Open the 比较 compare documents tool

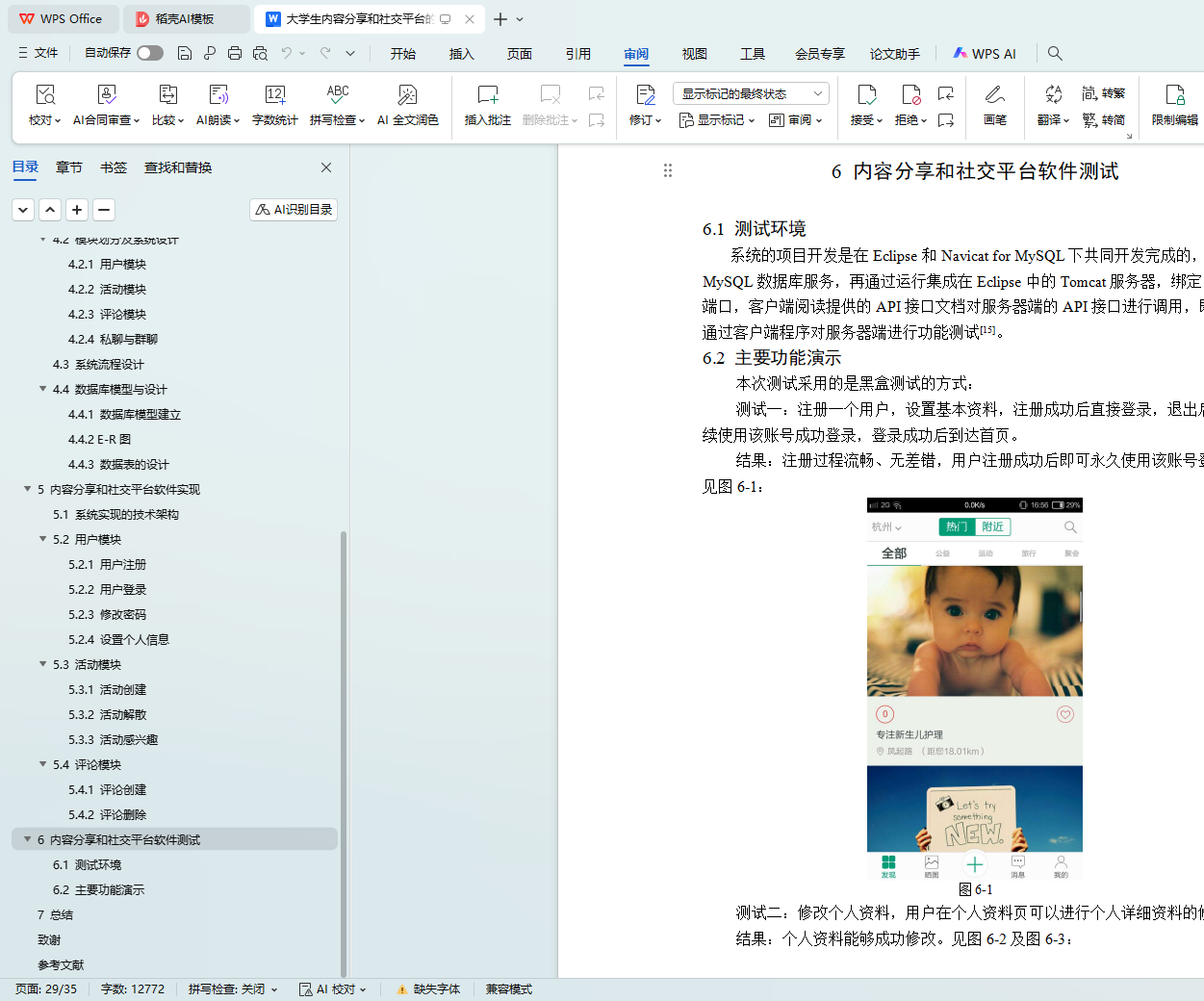click(x=167, y=105)
